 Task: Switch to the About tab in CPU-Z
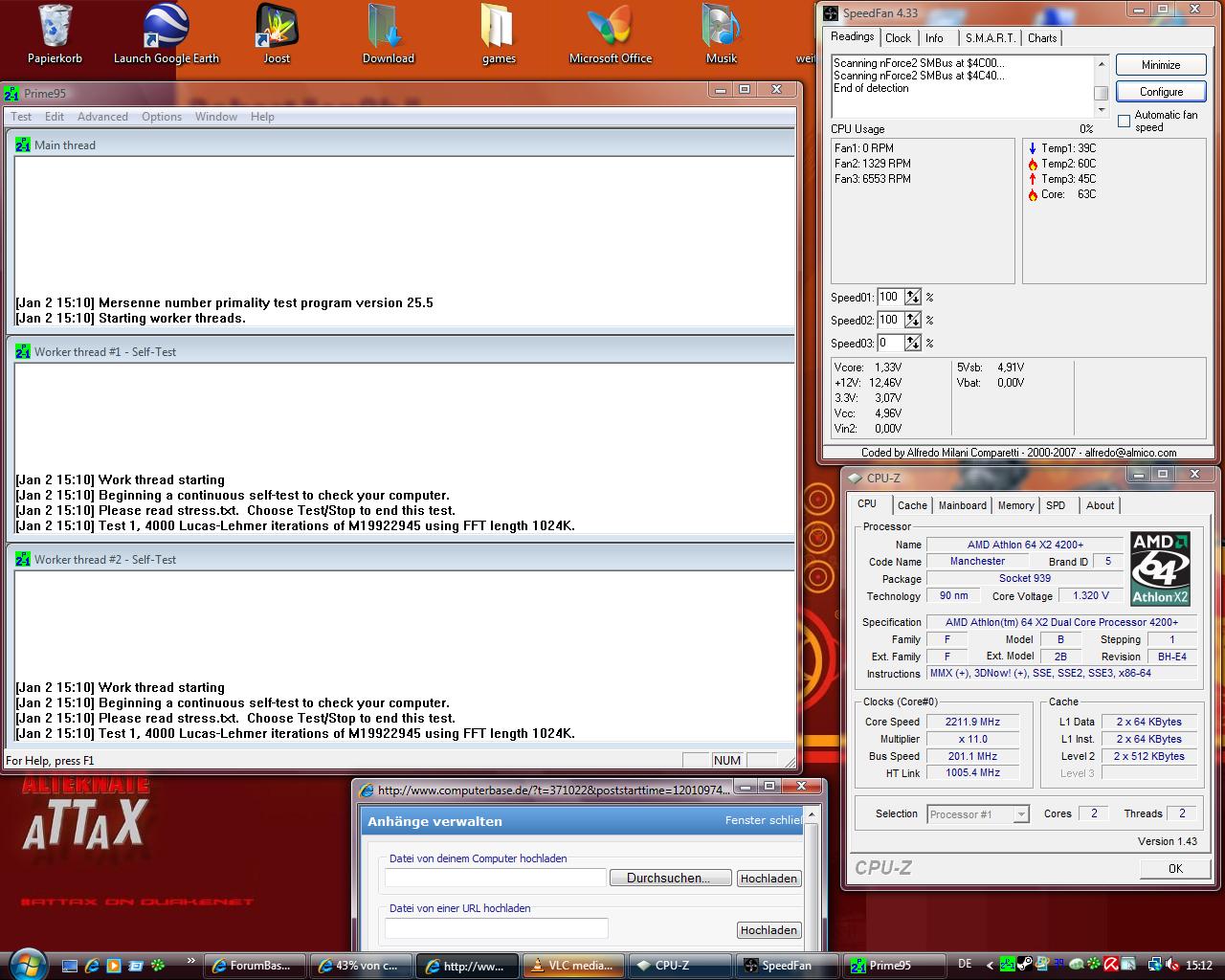pos(1100,505)
